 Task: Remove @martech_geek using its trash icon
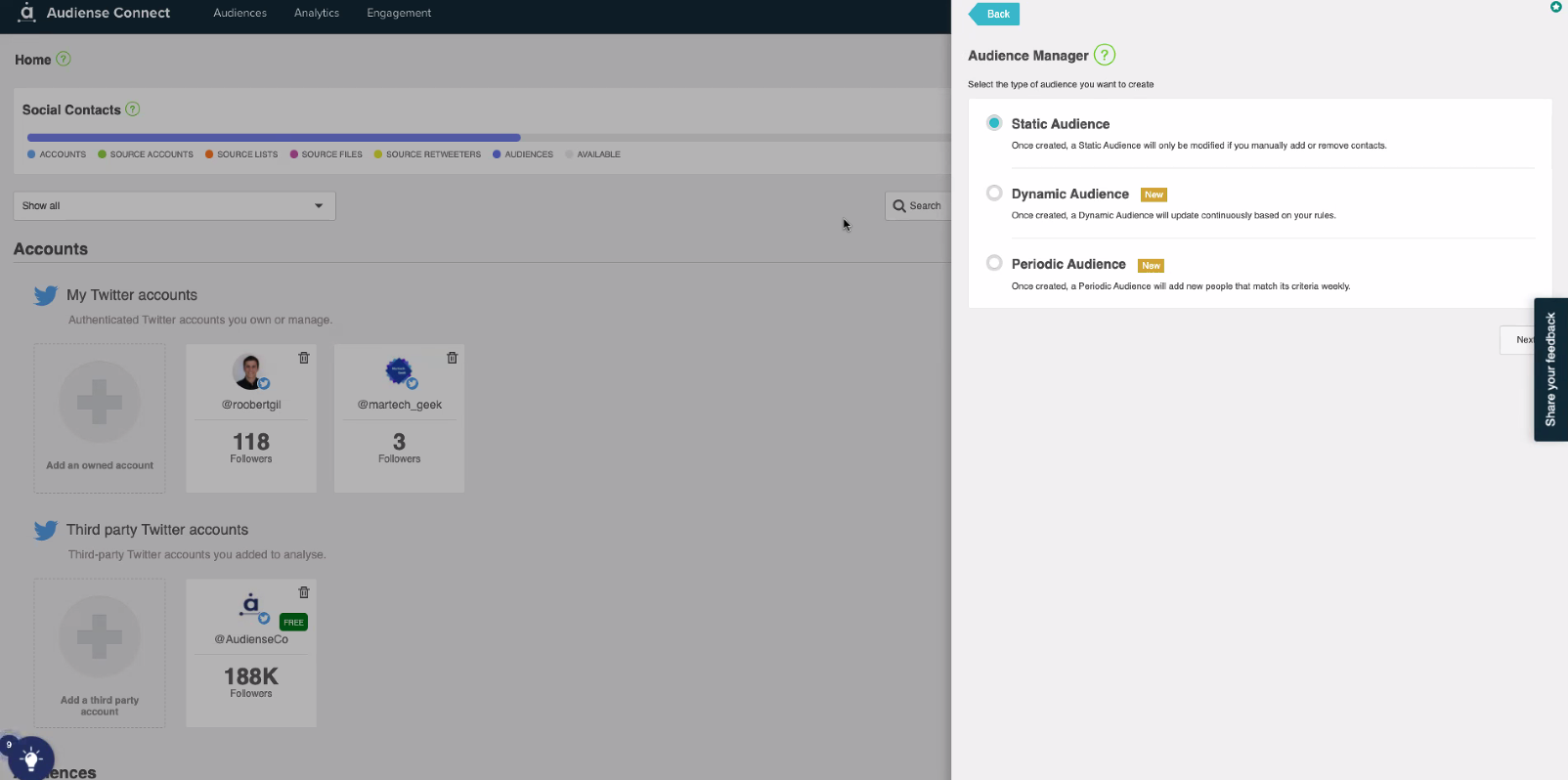[x=452, y=358]
